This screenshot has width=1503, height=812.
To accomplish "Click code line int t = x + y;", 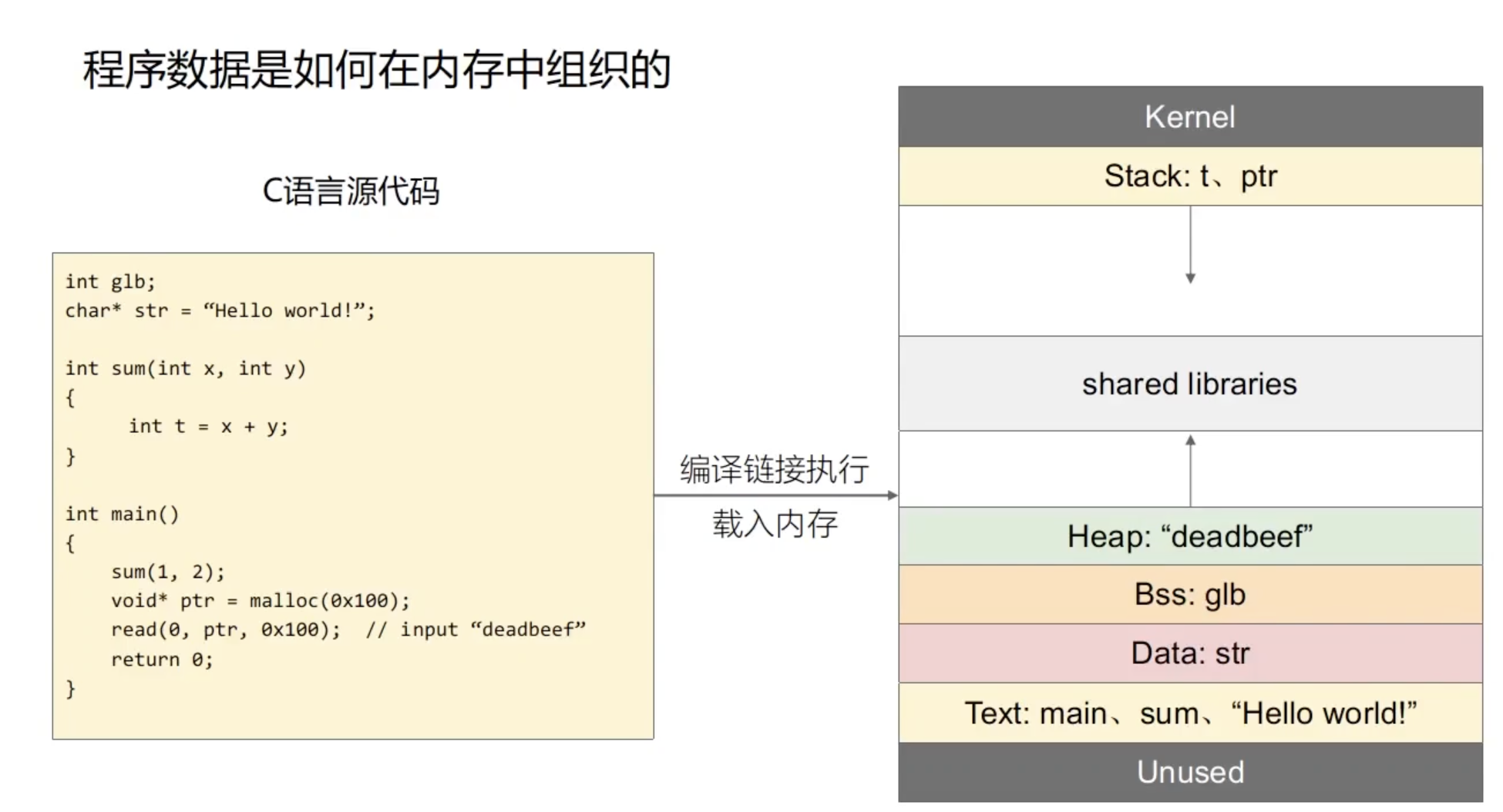I will 208,426.
